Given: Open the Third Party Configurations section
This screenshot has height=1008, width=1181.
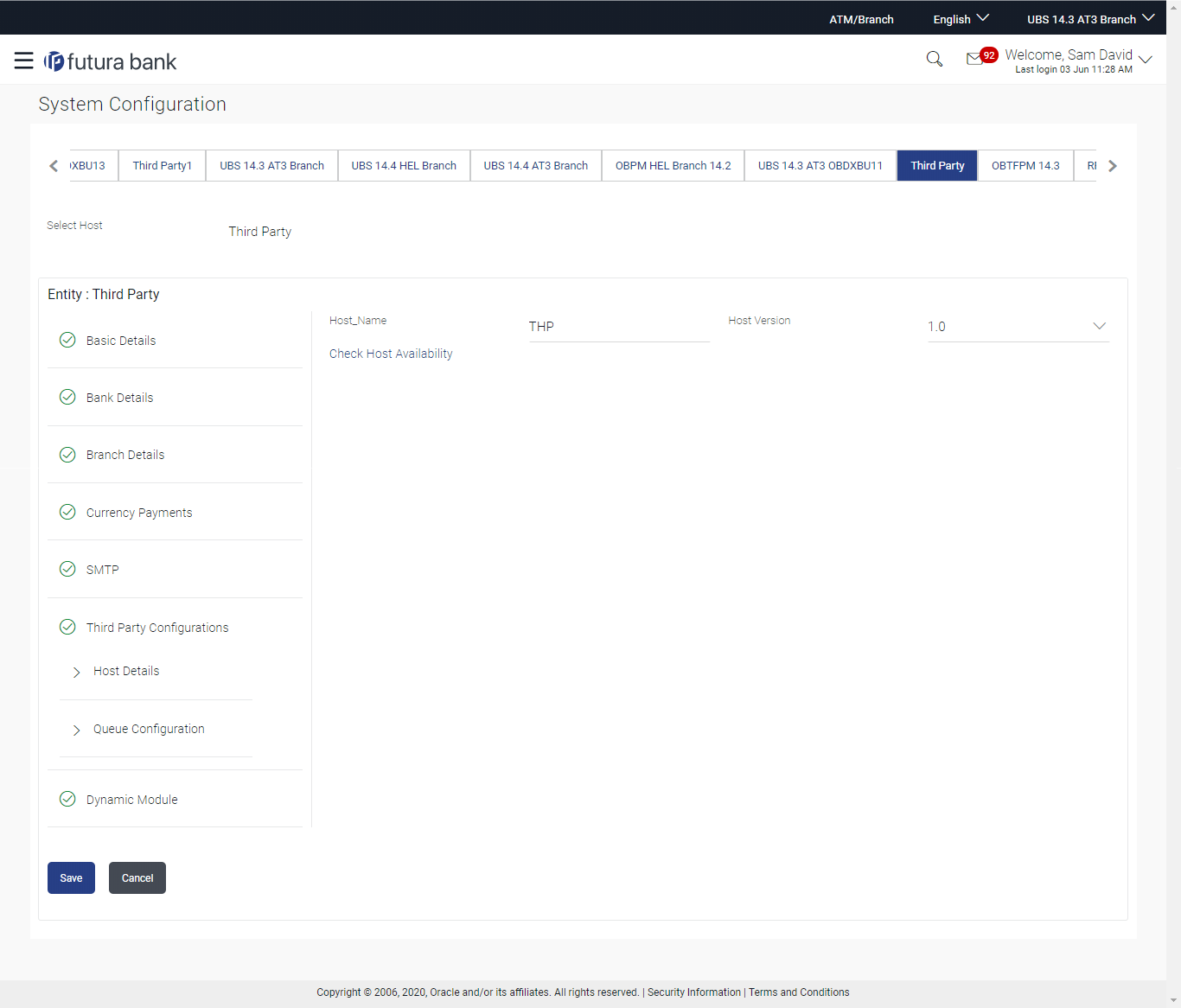Looking at the screenshot, I should point(157,628).
